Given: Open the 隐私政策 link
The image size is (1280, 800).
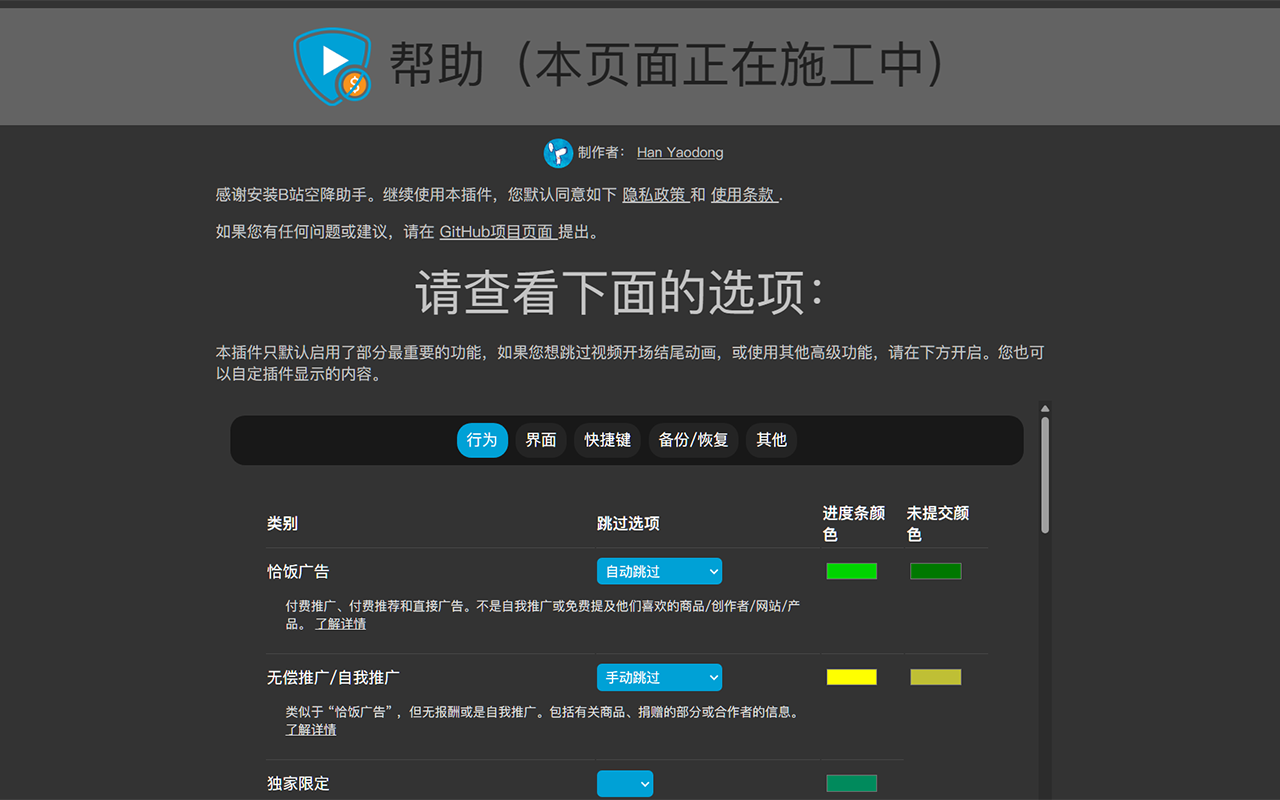Looking at the screenshot, I should 656,195.
